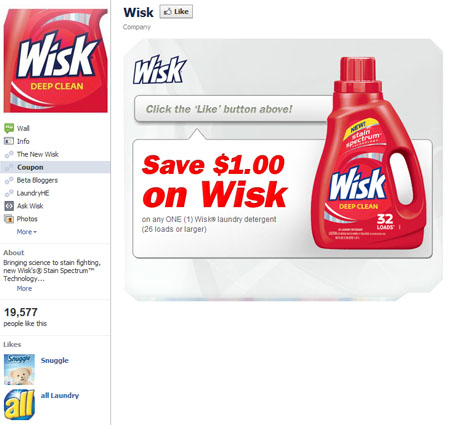Click the red Wisk detergent bottle image
Image resolution: width=450 pixels, height=425 pixels.
point(369,153)
